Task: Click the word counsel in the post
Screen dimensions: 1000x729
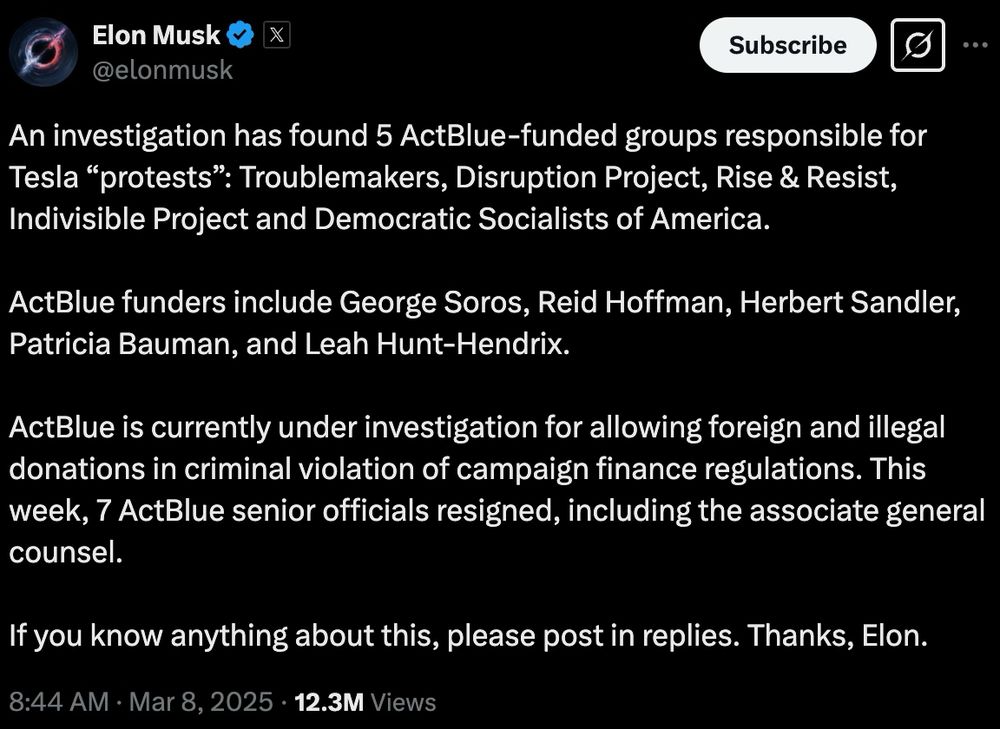Action: pos(65,553)
